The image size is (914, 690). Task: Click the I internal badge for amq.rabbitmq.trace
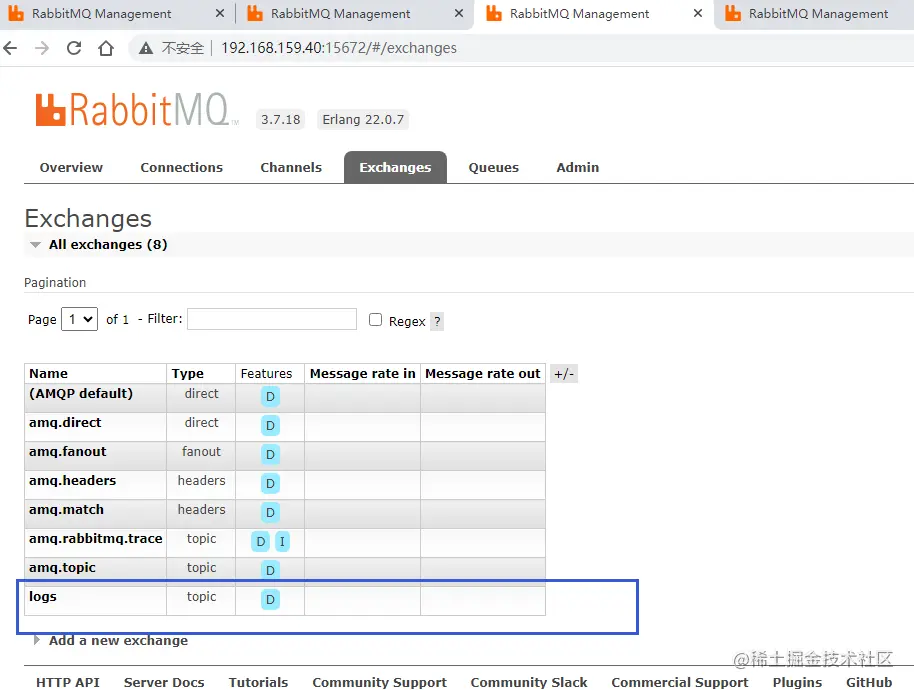click(282, 542)
